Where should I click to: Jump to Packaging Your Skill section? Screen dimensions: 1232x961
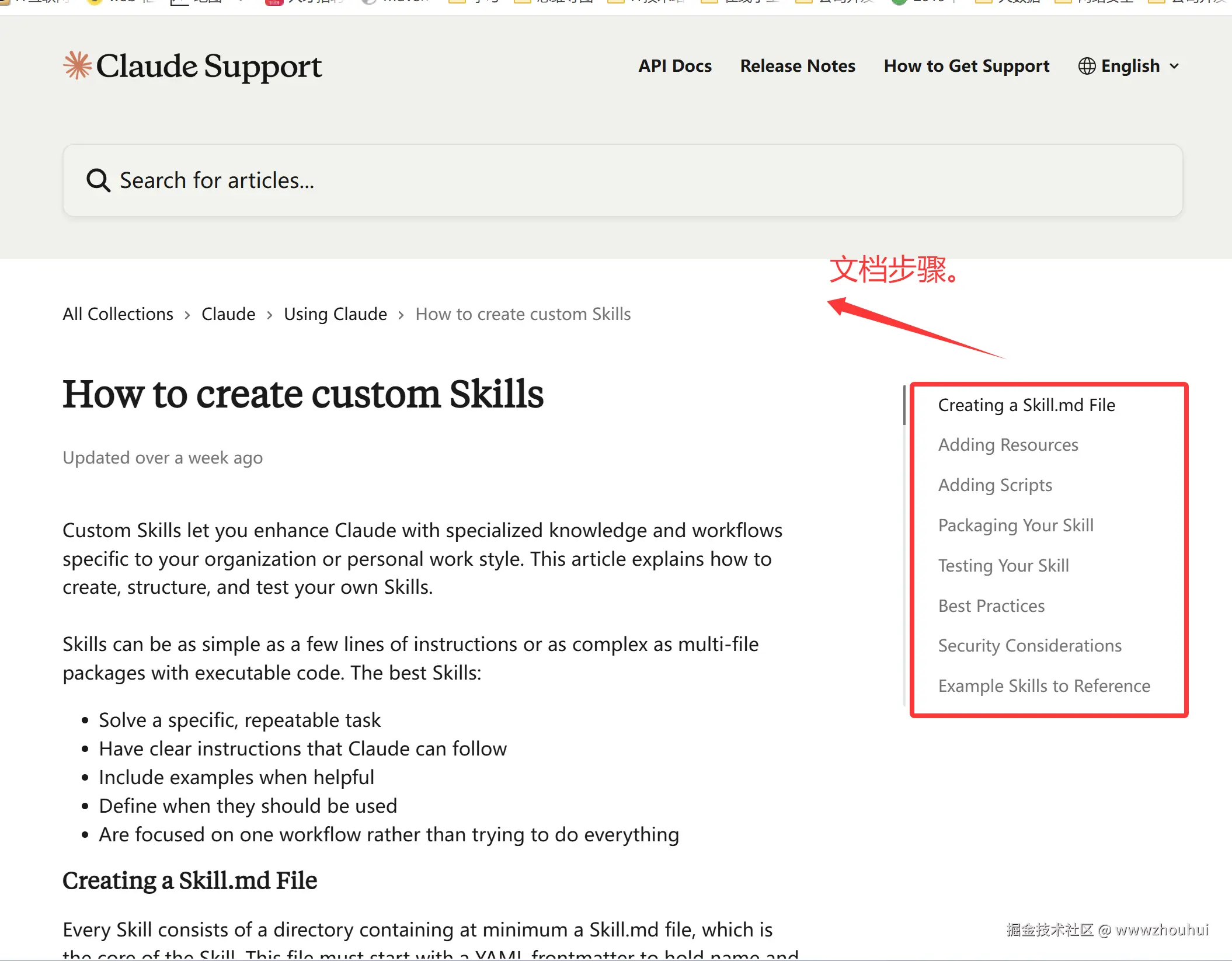tap(1015, 525)
